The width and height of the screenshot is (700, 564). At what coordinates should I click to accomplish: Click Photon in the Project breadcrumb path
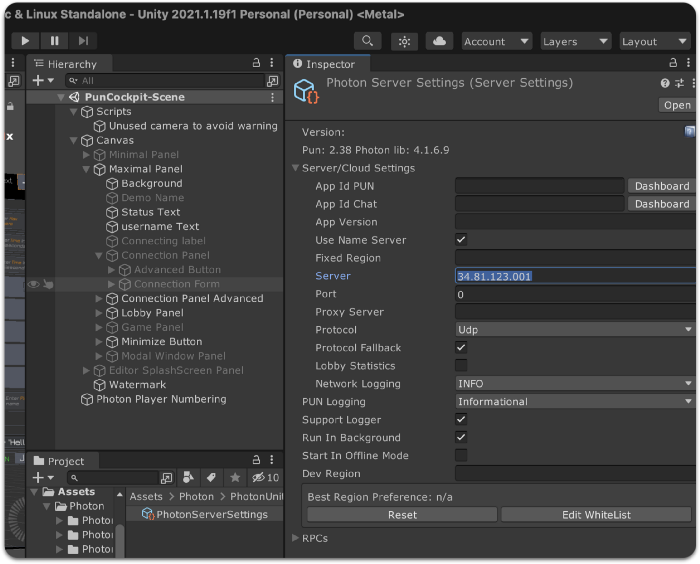coord(196,497)
